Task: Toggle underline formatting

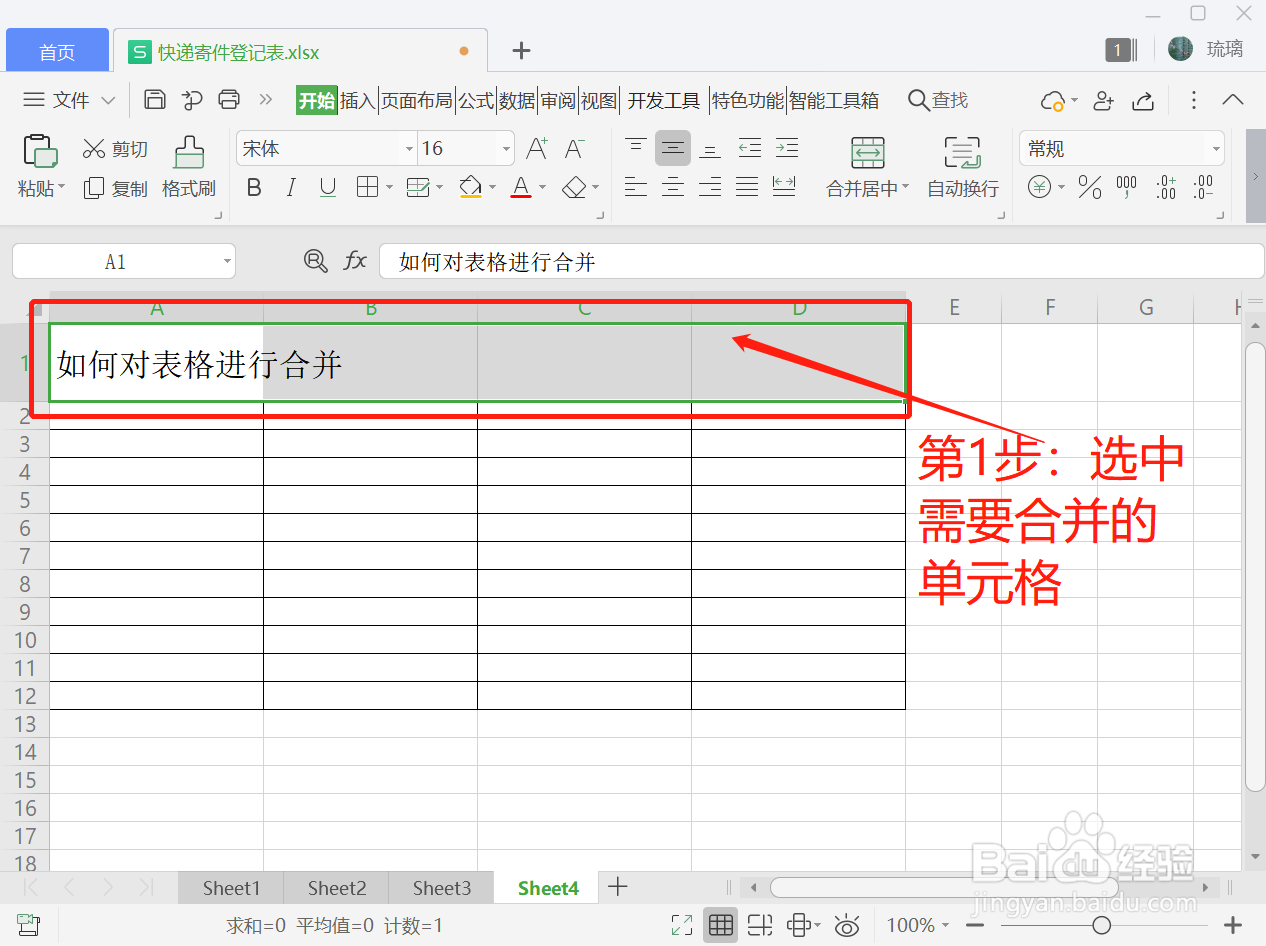Action: click(x=327, y=188)
